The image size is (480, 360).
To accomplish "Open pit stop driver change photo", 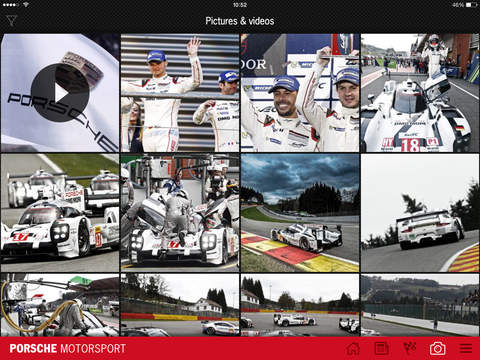I will click(x=180, y=213).
